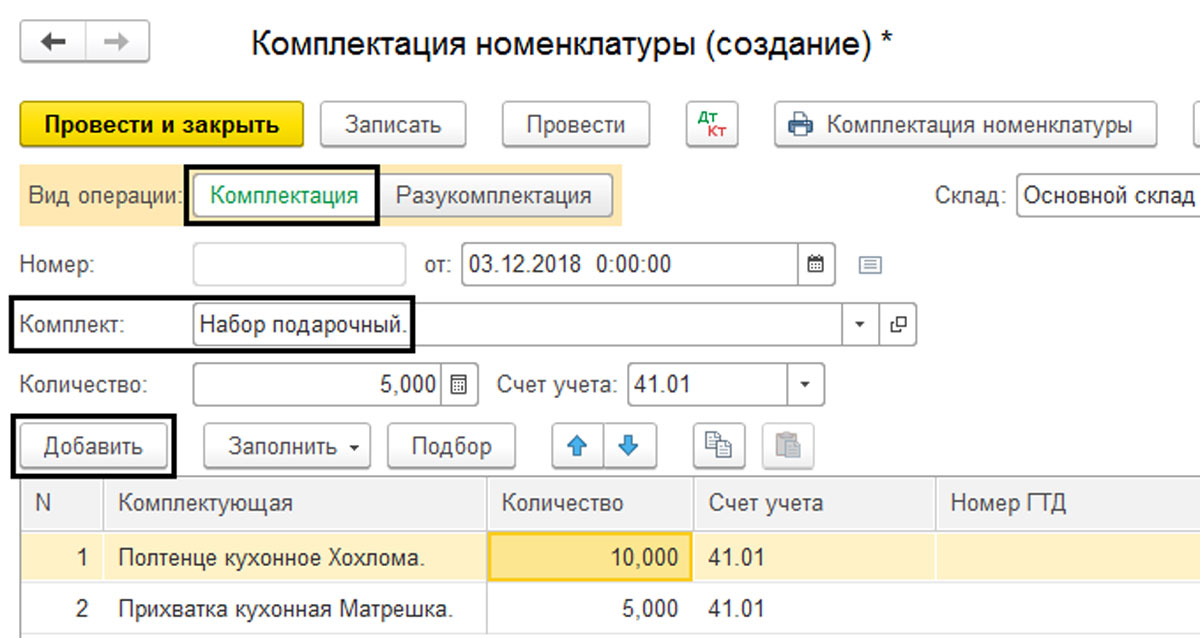Click the Номер input field
The width and height of the screenshot is (1200, 638).
click(x=299, y=265)
